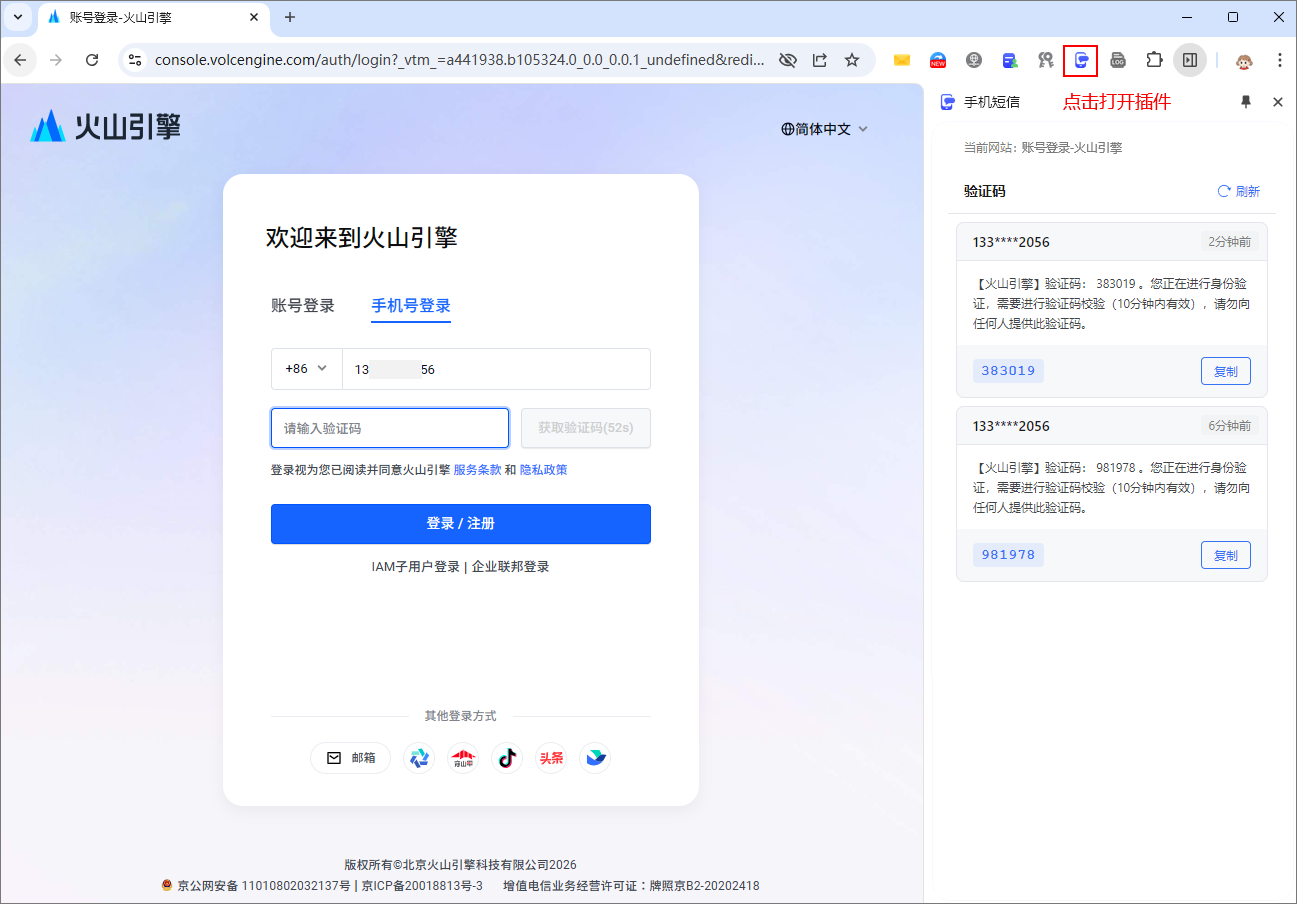
Task: Open the IAM子用户登录 link
Action: (x=416, y=567)
